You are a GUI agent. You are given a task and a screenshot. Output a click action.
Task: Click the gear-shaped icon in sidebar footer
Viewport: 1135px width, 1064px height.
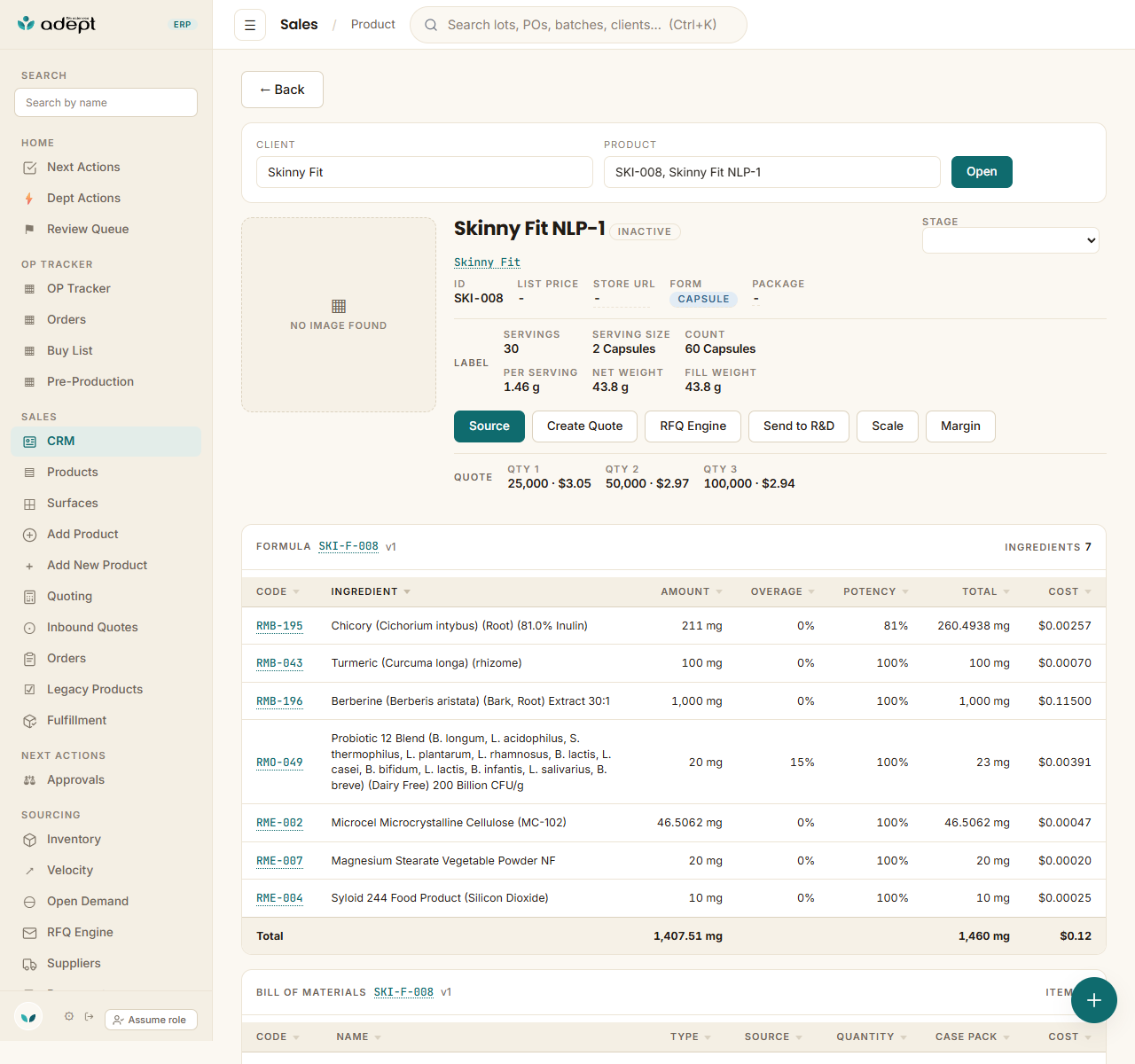point(69,1016)
